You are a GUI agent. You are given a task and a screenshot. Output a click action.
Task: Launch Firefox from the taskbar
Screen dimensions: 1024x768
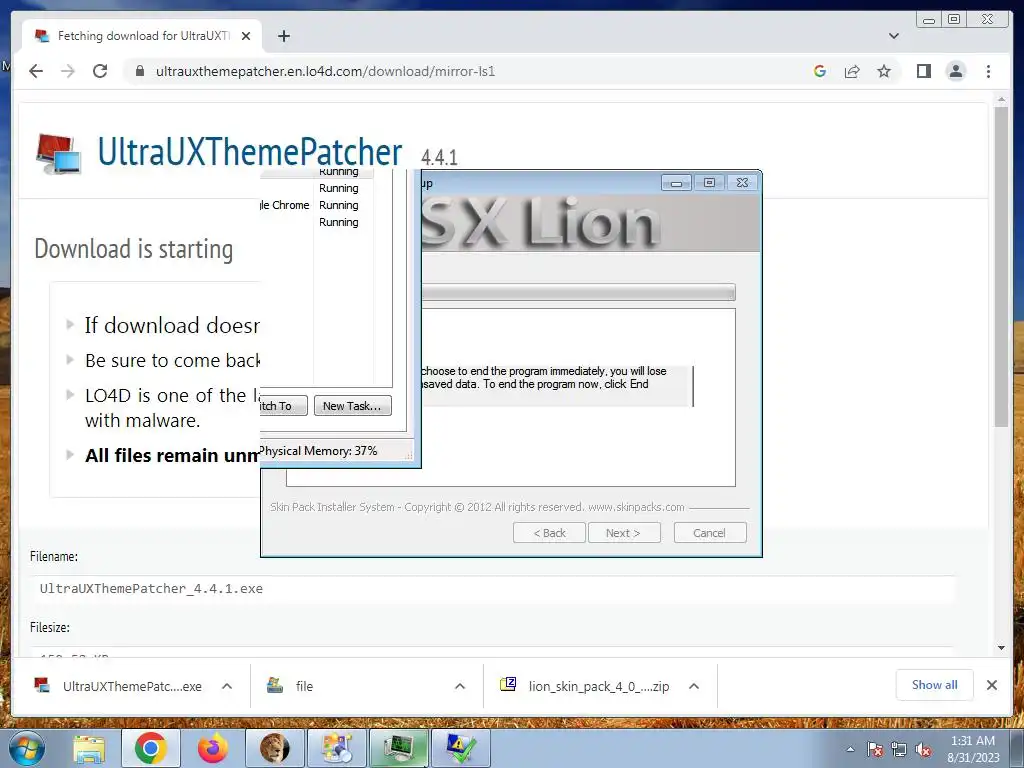click(x=213, y=748)
